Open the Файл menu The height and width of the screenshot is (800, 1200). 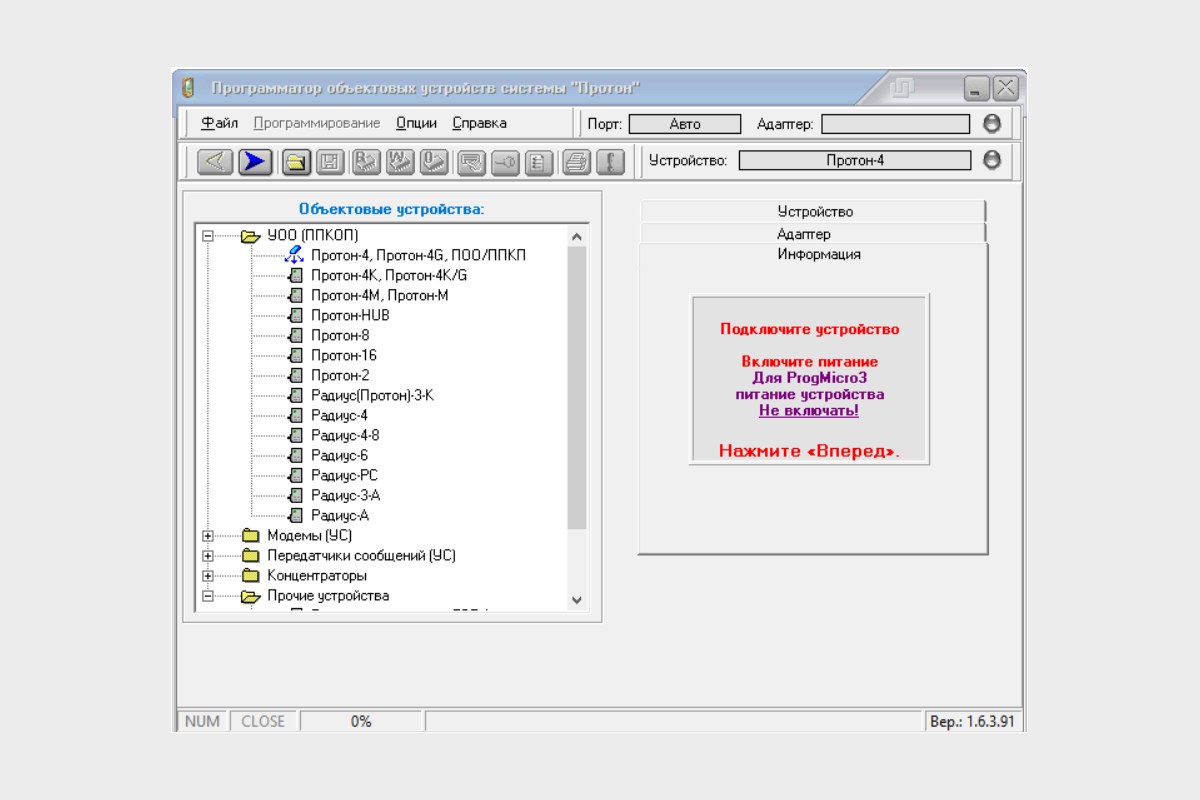pyautogui.click(x=220, y=123)
